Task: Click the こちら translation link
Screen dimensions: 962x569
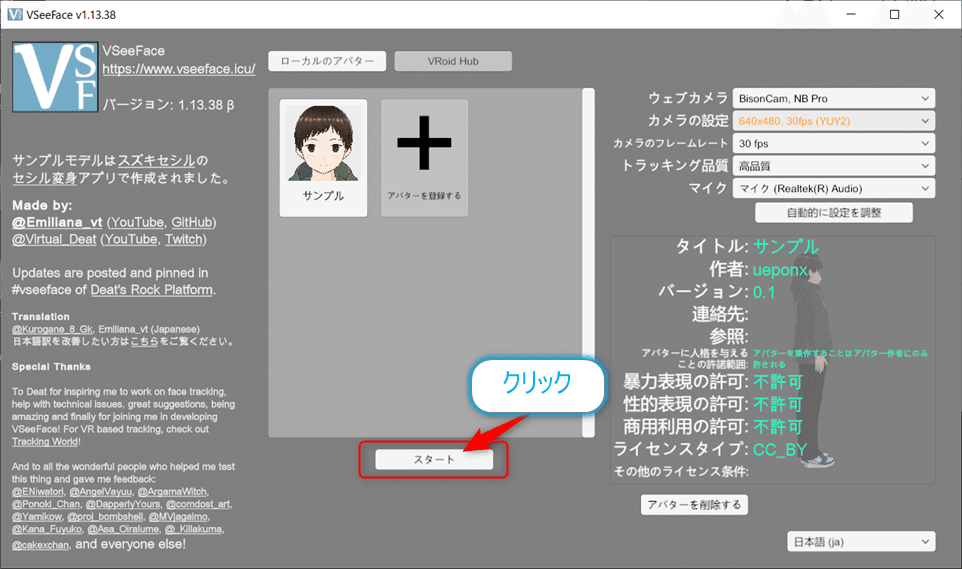Action: [x=145, y=341]
